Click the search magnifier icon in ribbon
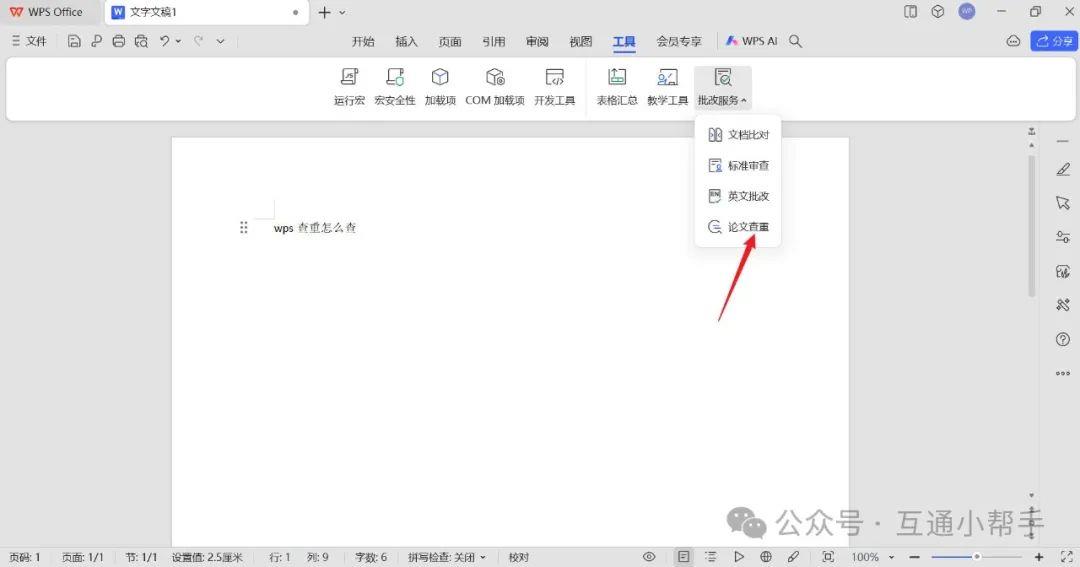This screenshot has width=1080, height=567. click(795, 41)
